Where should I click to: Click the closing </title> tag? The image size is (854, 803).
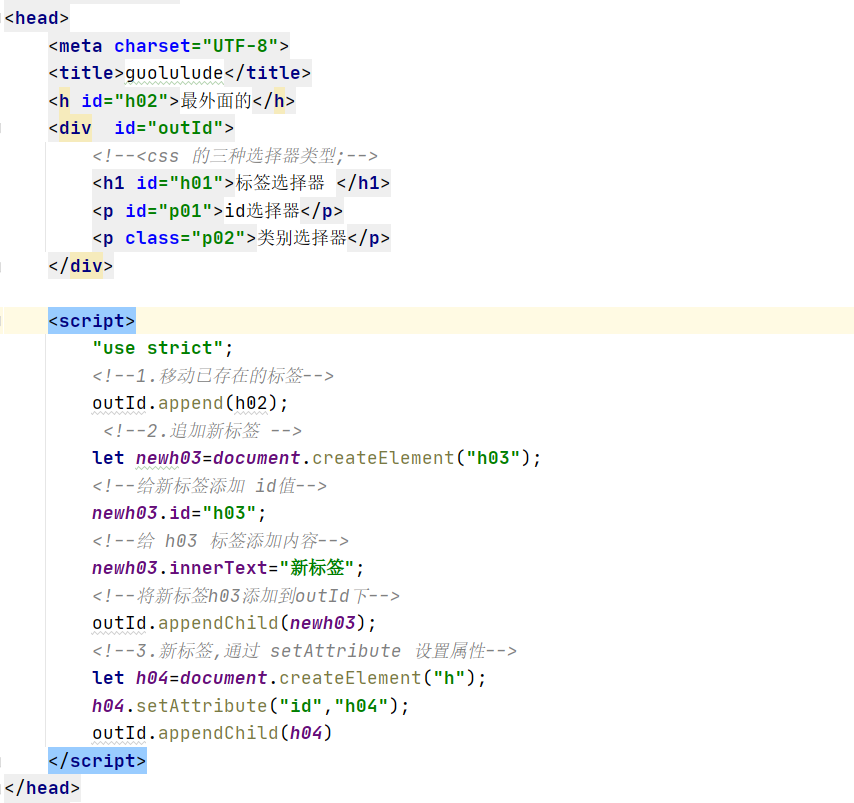point(267,73)
